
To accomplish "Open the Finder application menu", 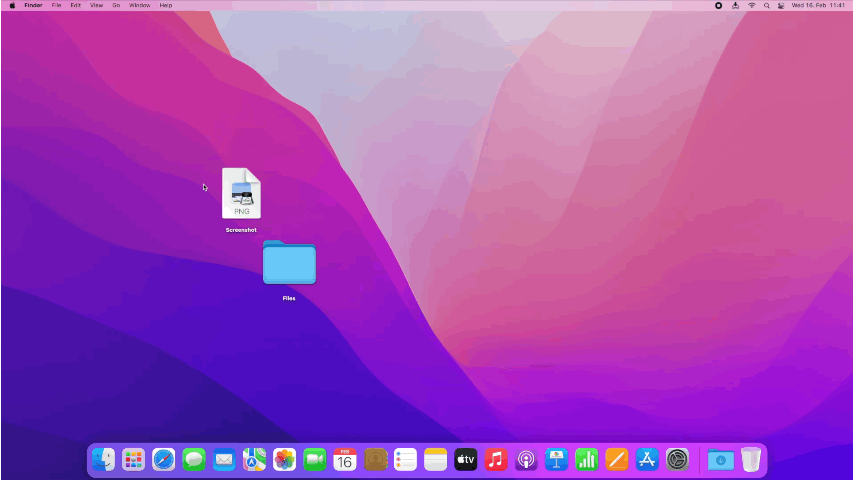I will click(x=33, y=5).
